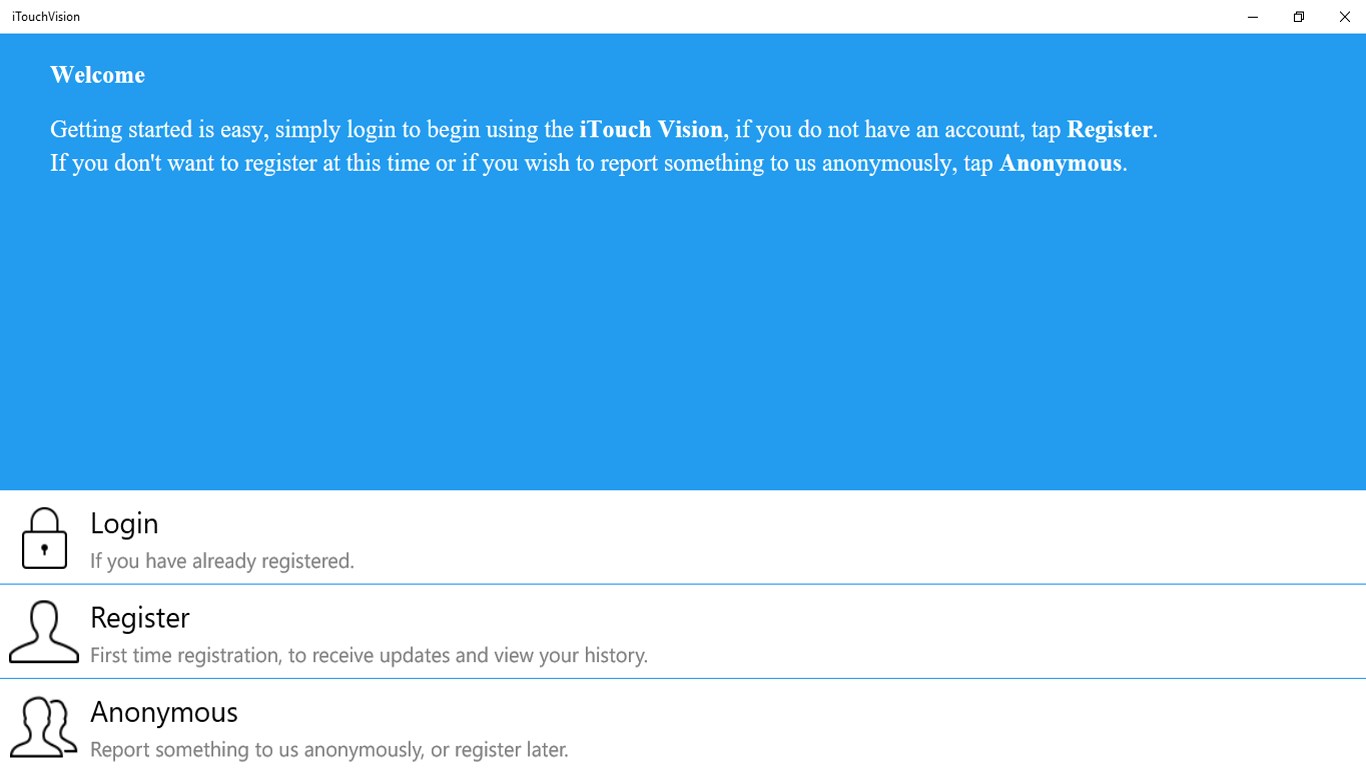The width and height of the screenshot is (1366, 768).
Task: Select the Register option heading
Action: point(139,617)
